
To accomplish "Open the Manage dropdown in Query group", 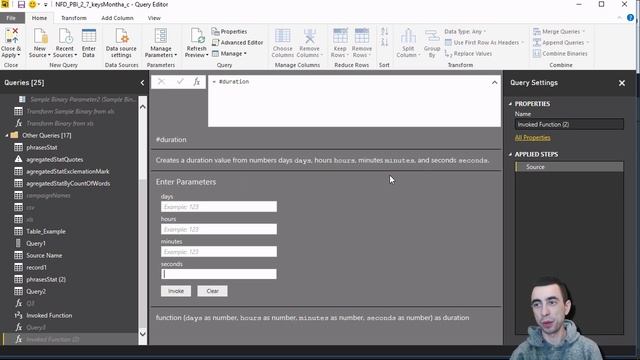I will [229, 53].
